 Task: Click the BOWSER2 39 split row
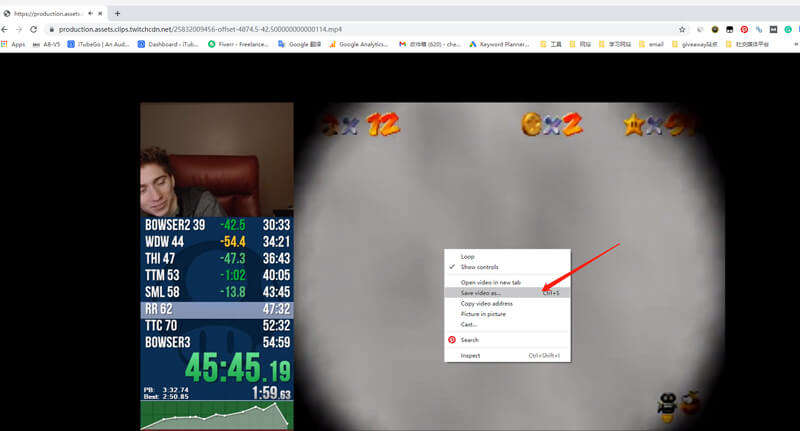[217, 225]
